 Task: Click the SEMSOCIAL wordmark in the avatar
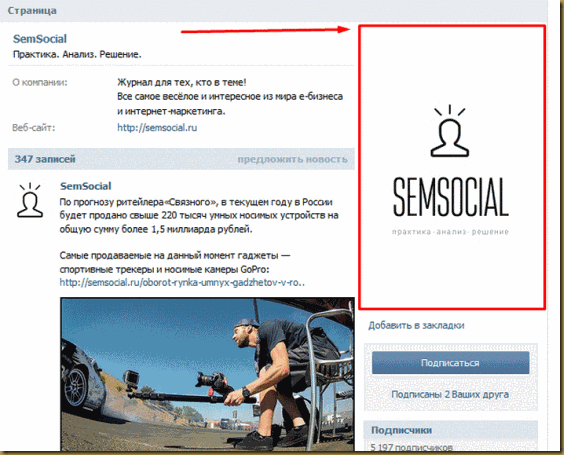tap(450, 197)
